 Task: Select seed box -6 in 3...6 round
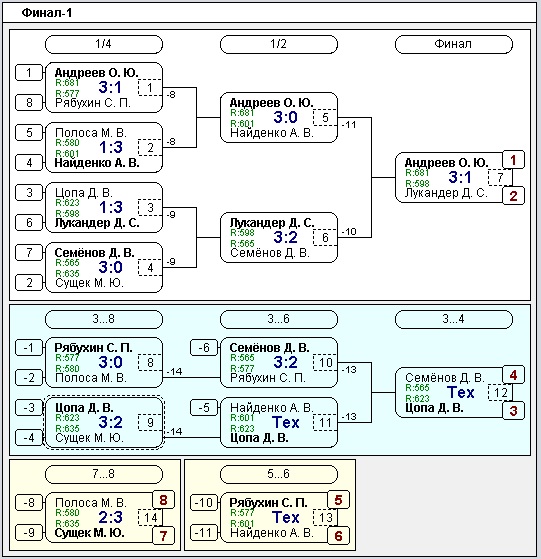(204, 348)
